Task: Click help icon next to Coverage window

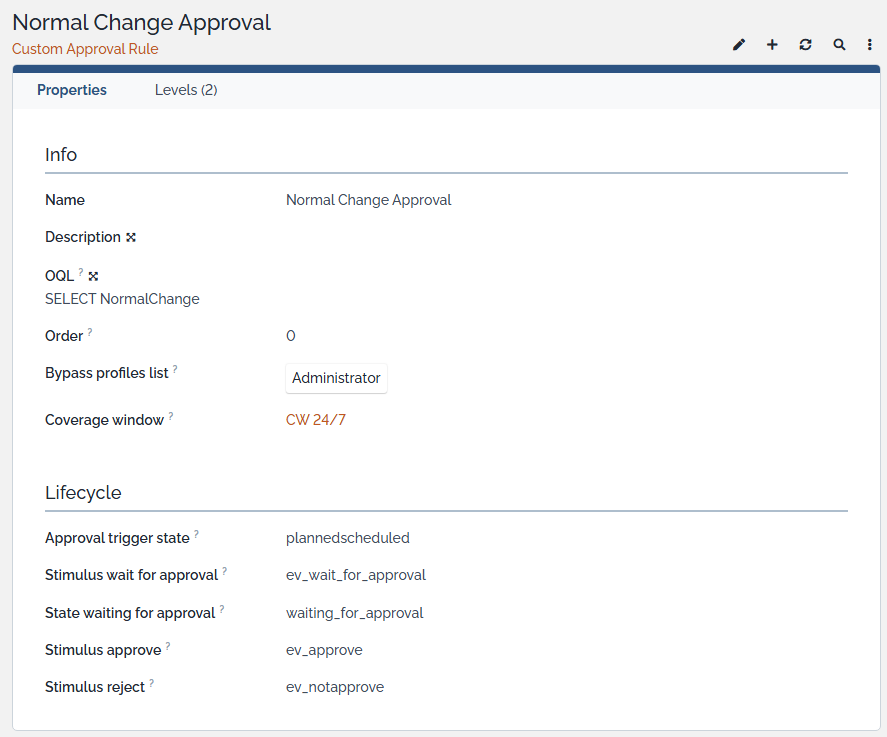Action: 171,416
